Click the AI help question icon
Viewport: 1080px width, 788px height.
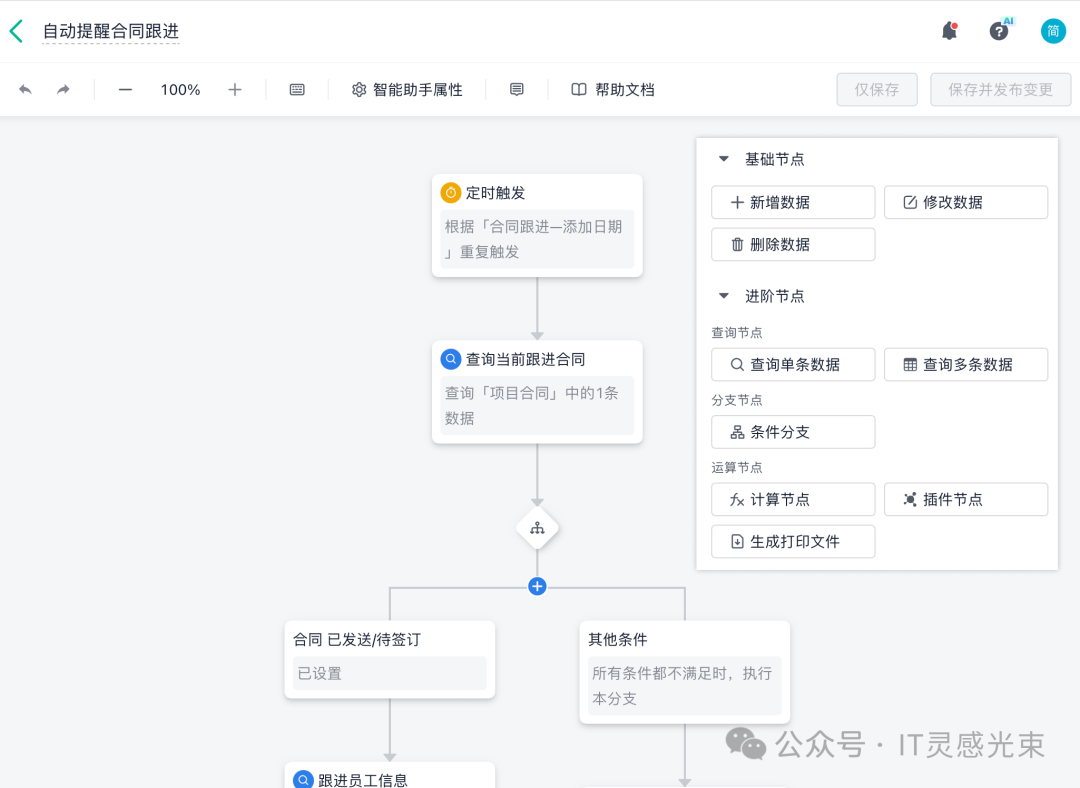coord(999,31)
